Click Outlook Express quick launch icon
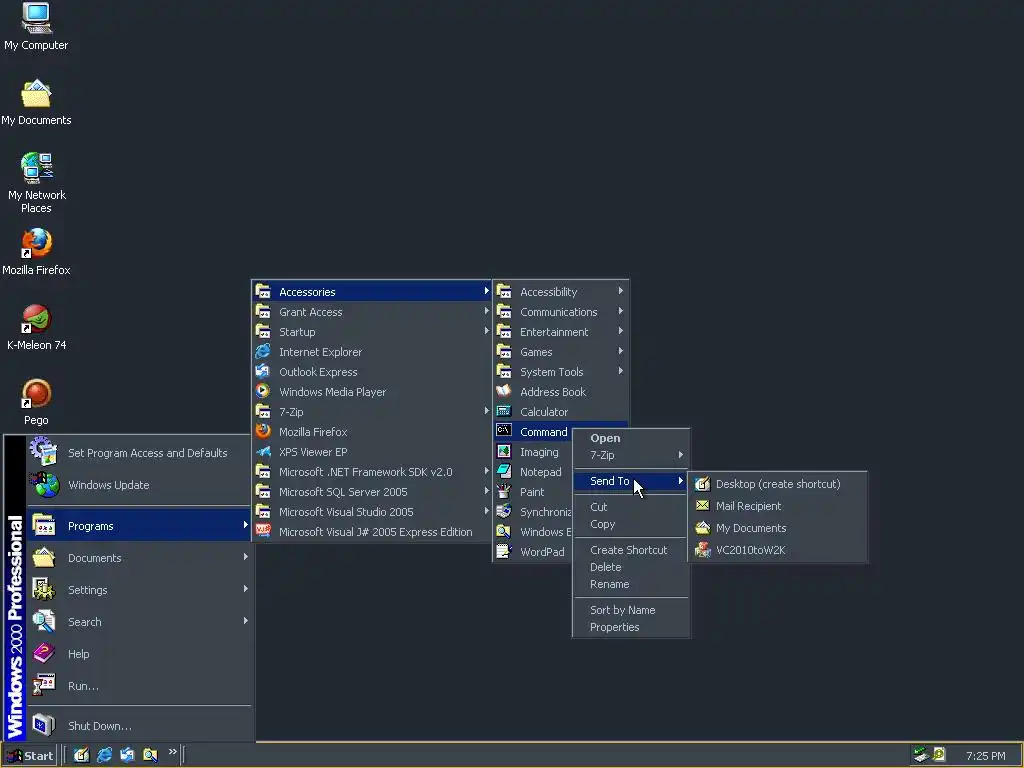 pyautogui.click(x=127, y=755)
